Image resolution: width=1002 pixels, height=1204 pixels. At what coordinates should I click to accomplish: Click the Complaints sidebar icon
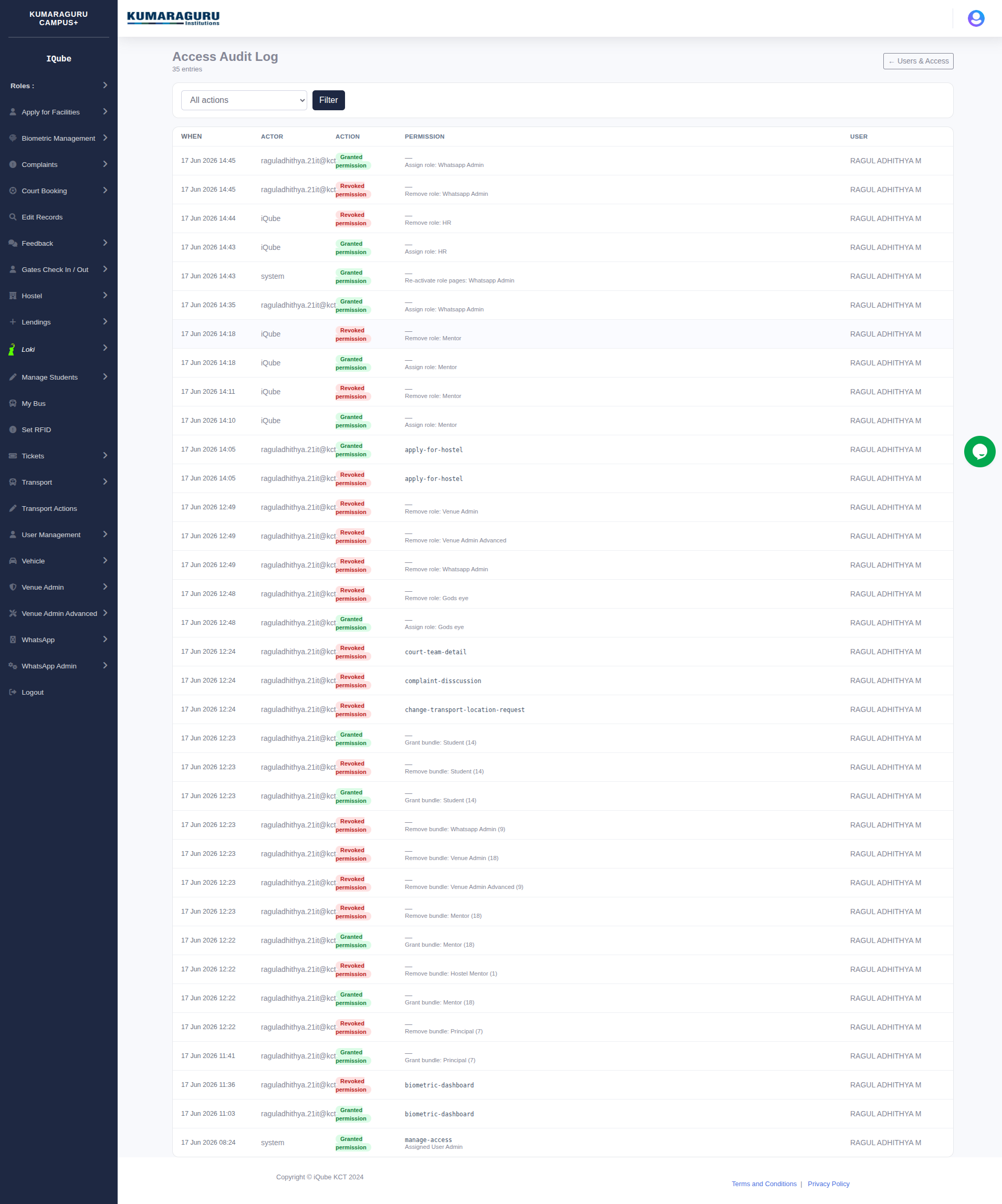[x=13, y=164]
